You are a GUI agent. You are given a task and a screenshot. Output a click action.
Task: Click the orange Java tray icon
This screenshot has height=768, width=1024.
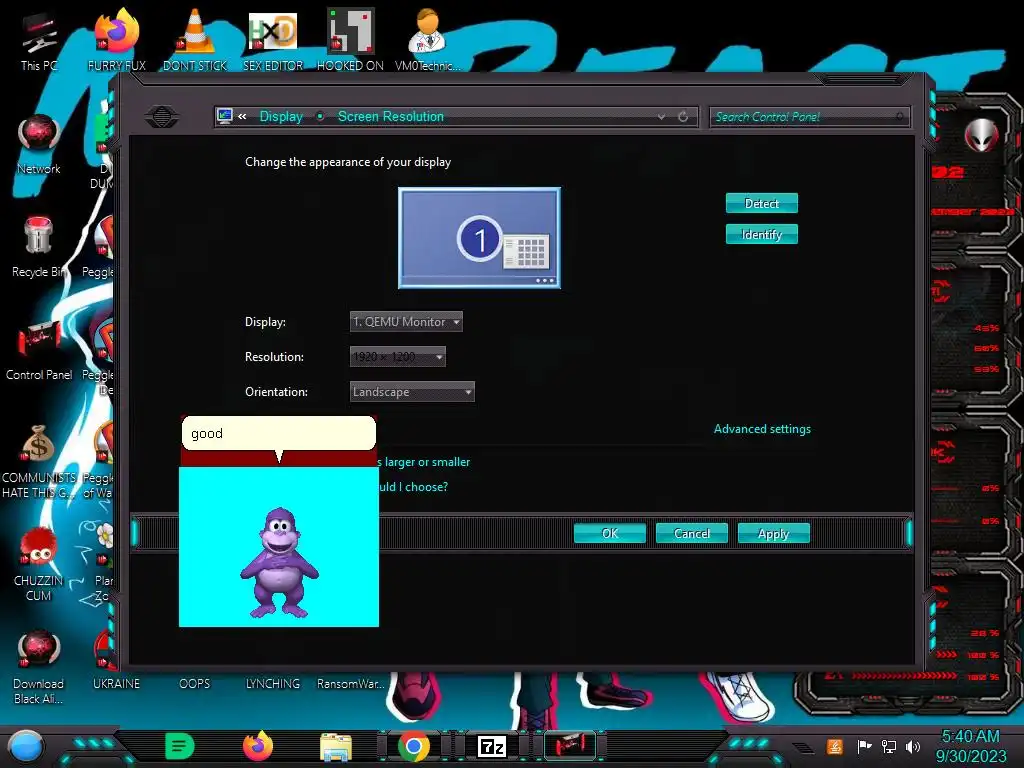(x=835, y=746)
